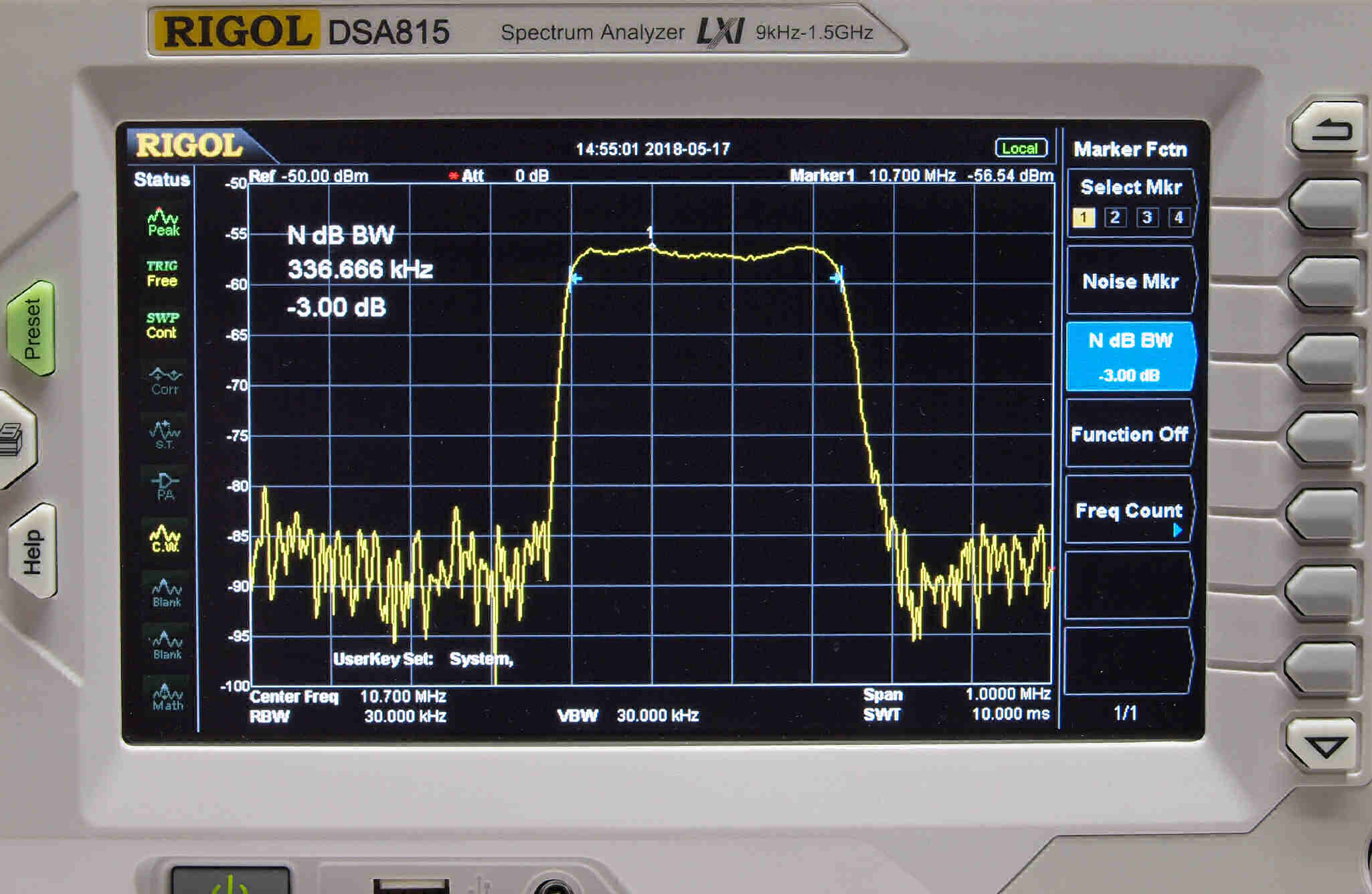Click the TRIG Free status indicator
The width and height of the screenshot is (1372, 894).
pos(162,274)
